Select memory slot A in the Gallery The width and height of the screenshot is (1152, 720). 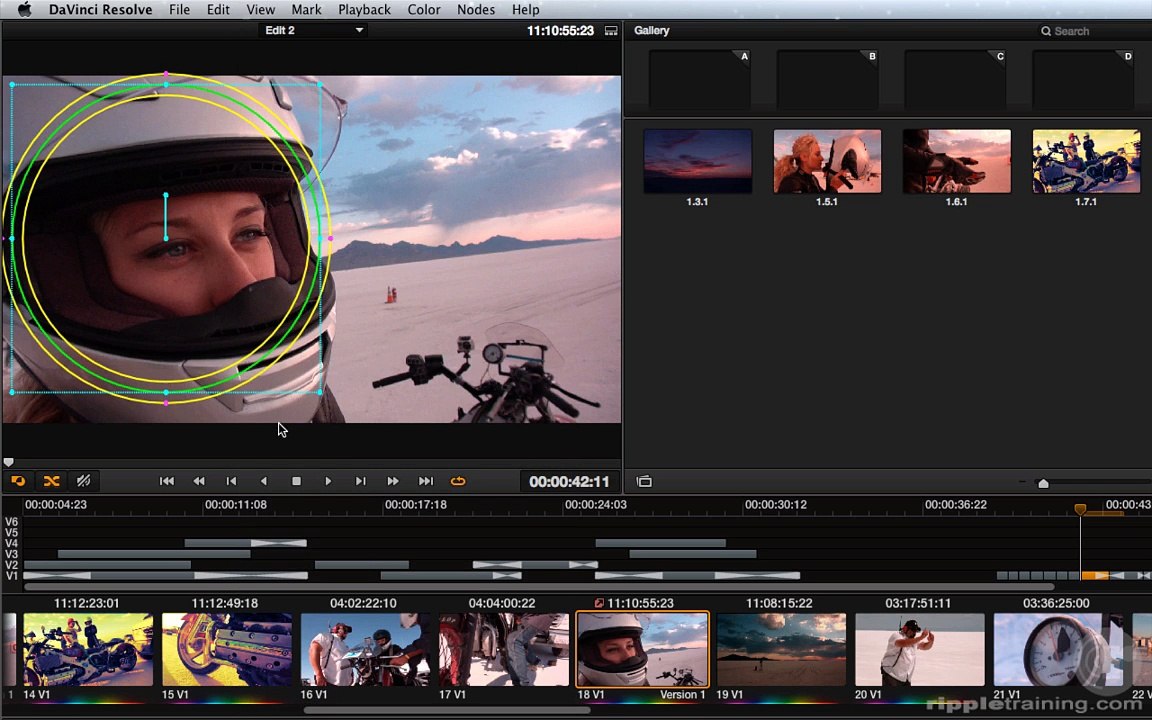click(699, 79)
